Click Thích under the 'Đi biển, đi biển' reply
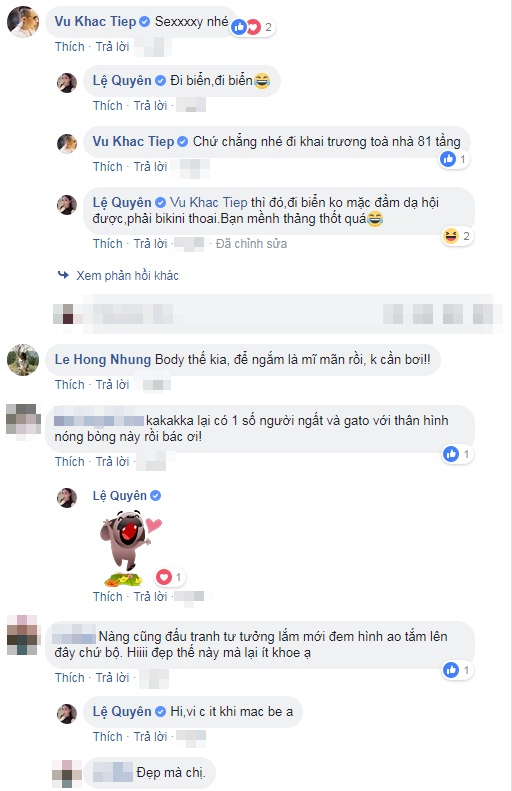Viewport: 512px width, 791px height. point(107,106)
